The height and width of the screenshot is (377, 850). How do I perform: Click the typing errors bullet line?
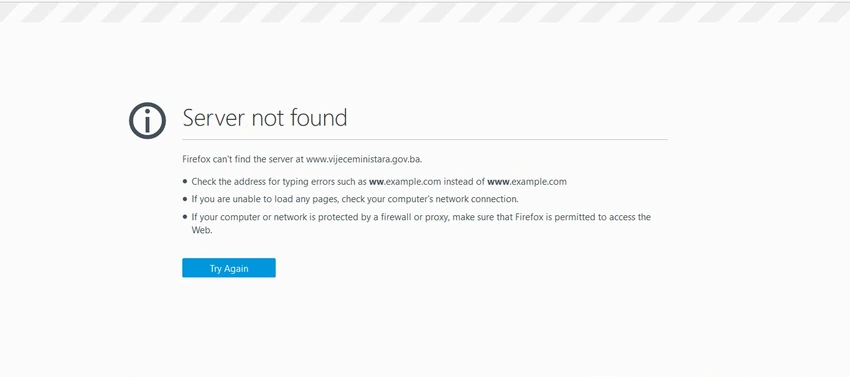click(x=379, y=182)
